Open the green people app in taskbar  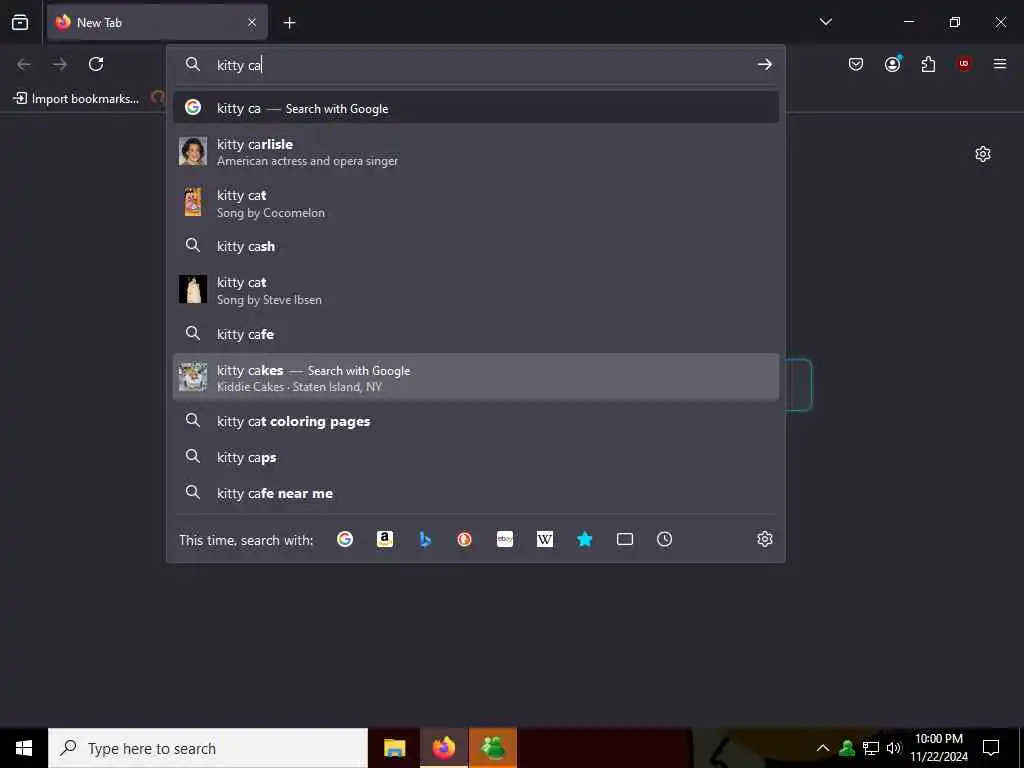[x=492, y=748]
